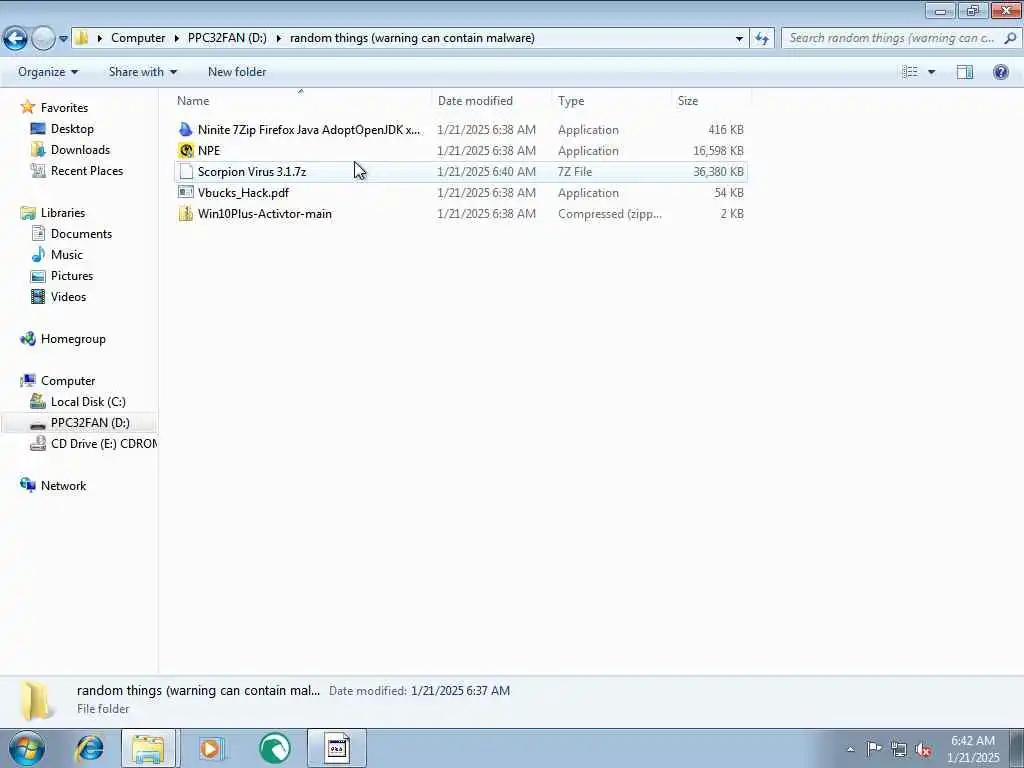Sort by the Name column header
Viewport: 1024px width, 768px height.
(x=193, y=101)
